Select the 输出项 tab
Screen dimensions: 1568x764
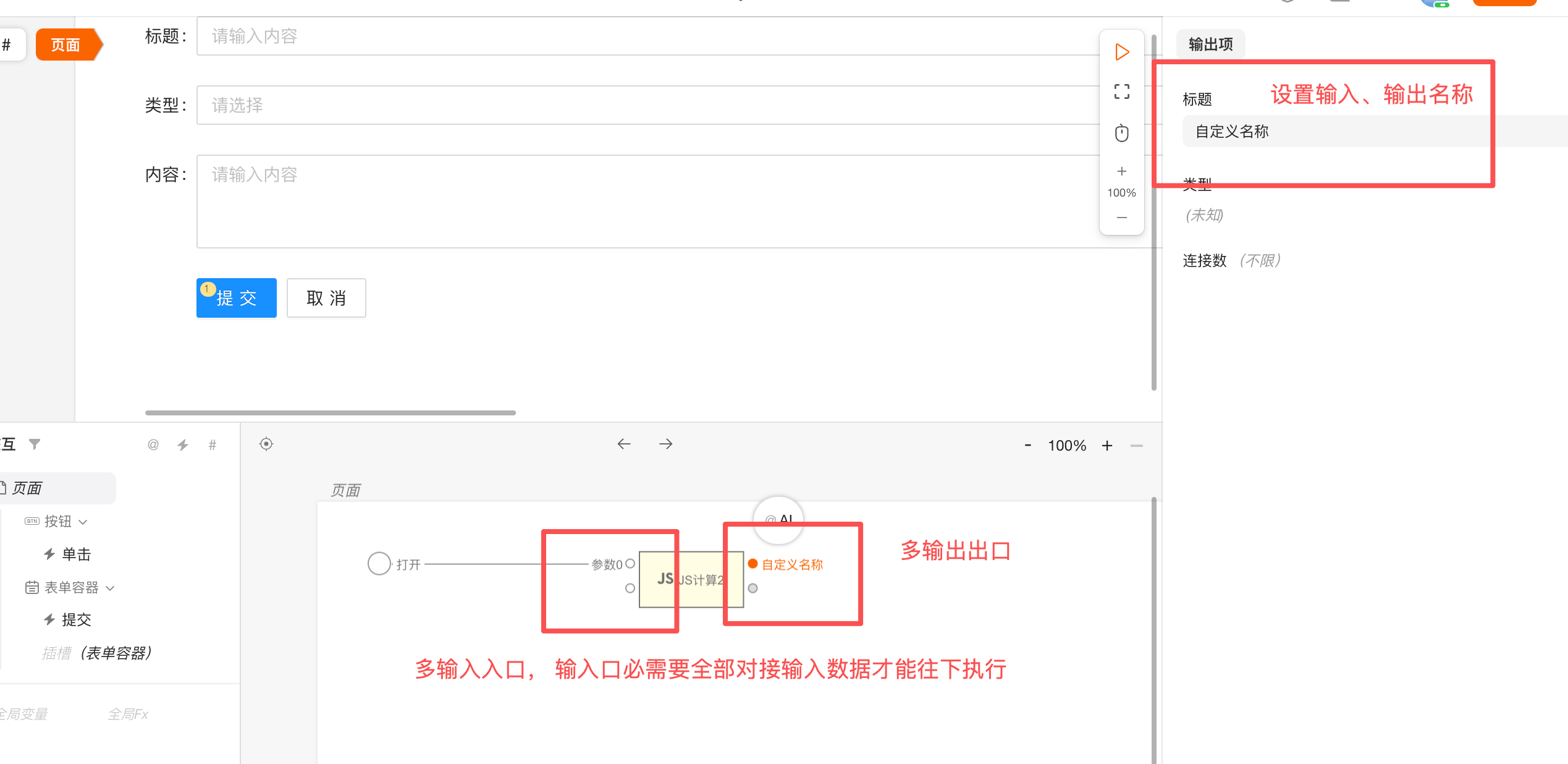1210,45
